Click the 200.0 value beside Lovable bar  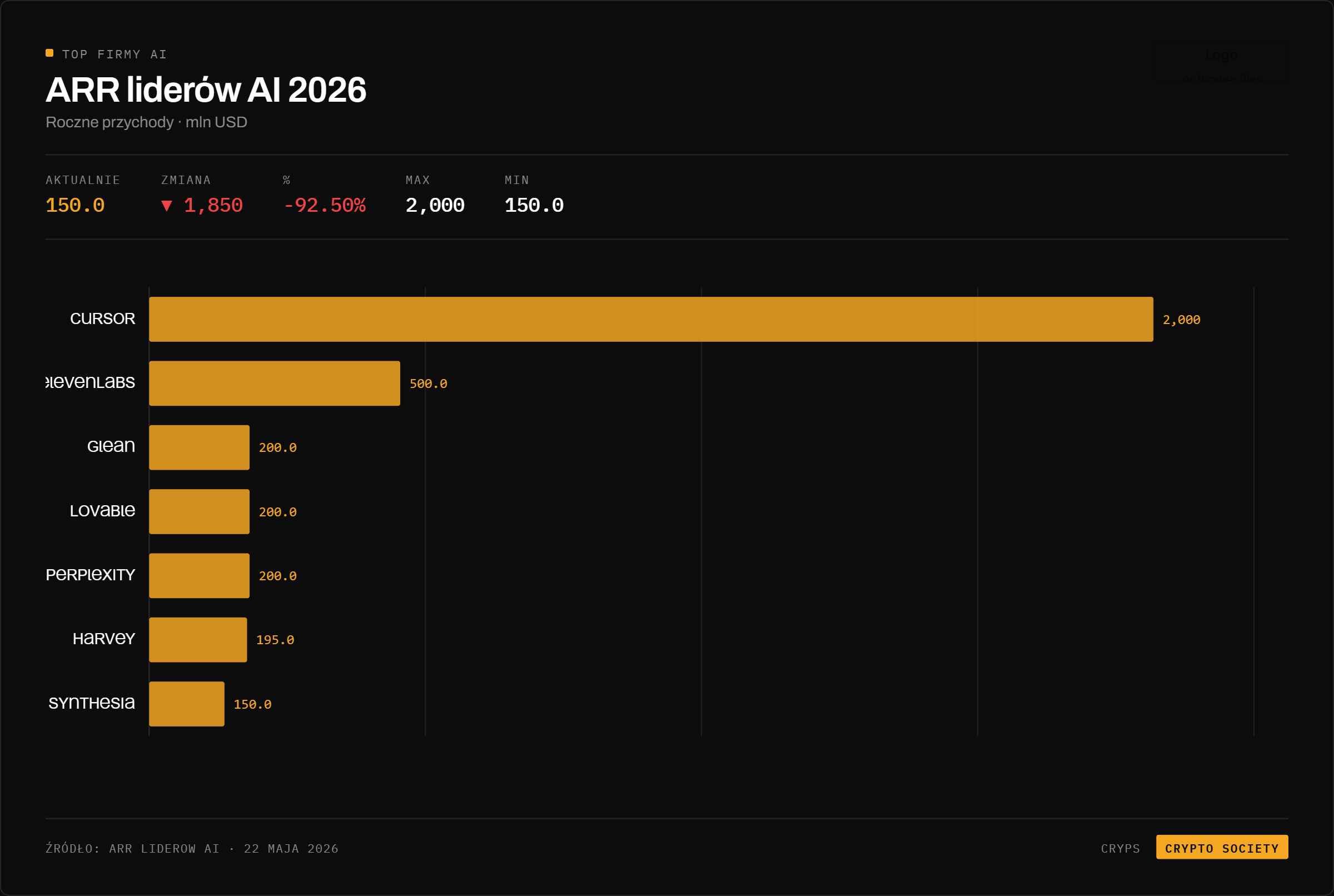pos(278,512)
